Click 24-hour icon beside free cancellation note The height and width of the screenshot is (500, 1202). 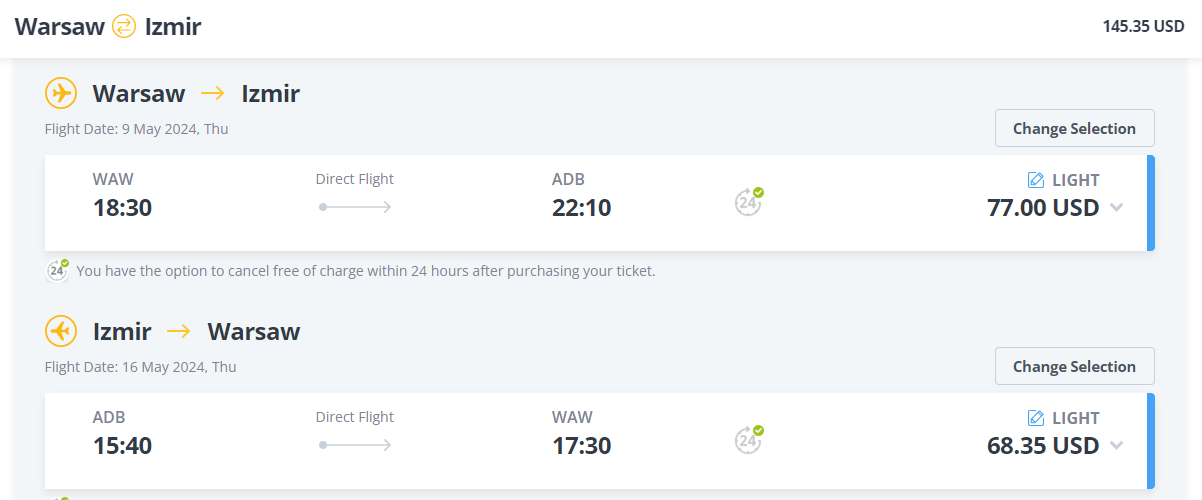[58, 270]
